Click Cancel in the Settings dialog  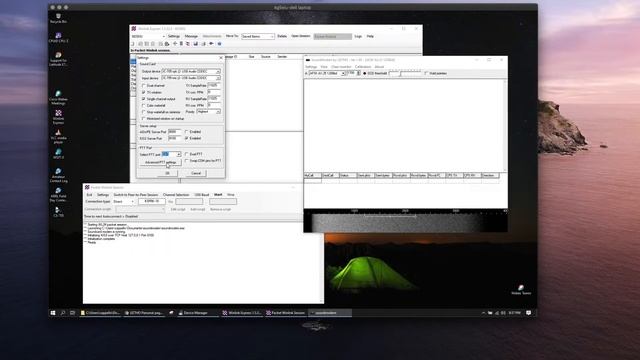tap(196, 173)
